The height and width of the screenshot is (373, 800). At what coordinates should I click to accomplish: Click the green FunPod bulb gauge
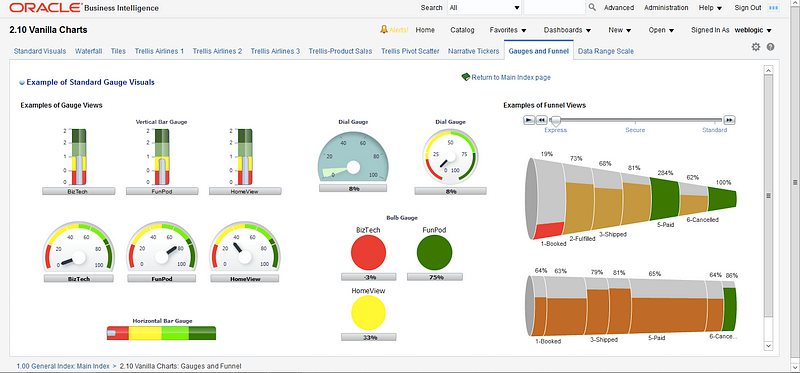tap(435, 252)
